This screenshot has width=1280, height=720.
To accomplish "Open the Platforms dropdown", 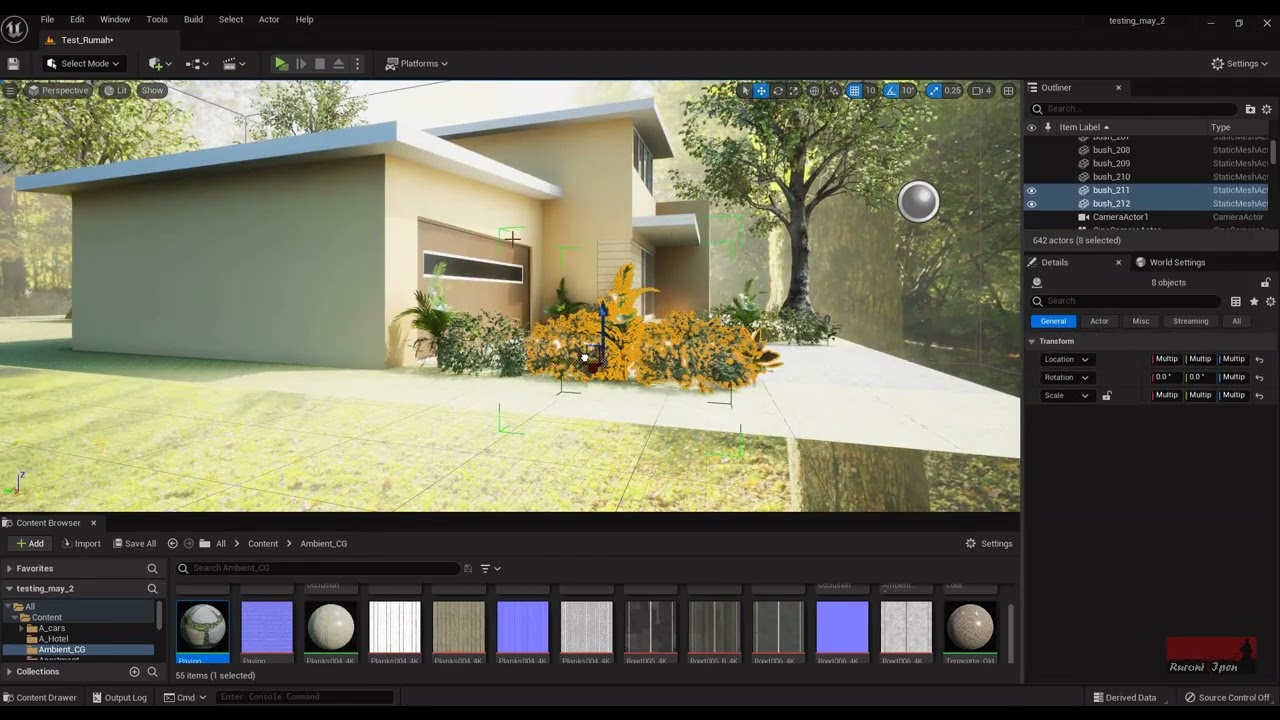I will pyautogui.click(x=417, y=64).
